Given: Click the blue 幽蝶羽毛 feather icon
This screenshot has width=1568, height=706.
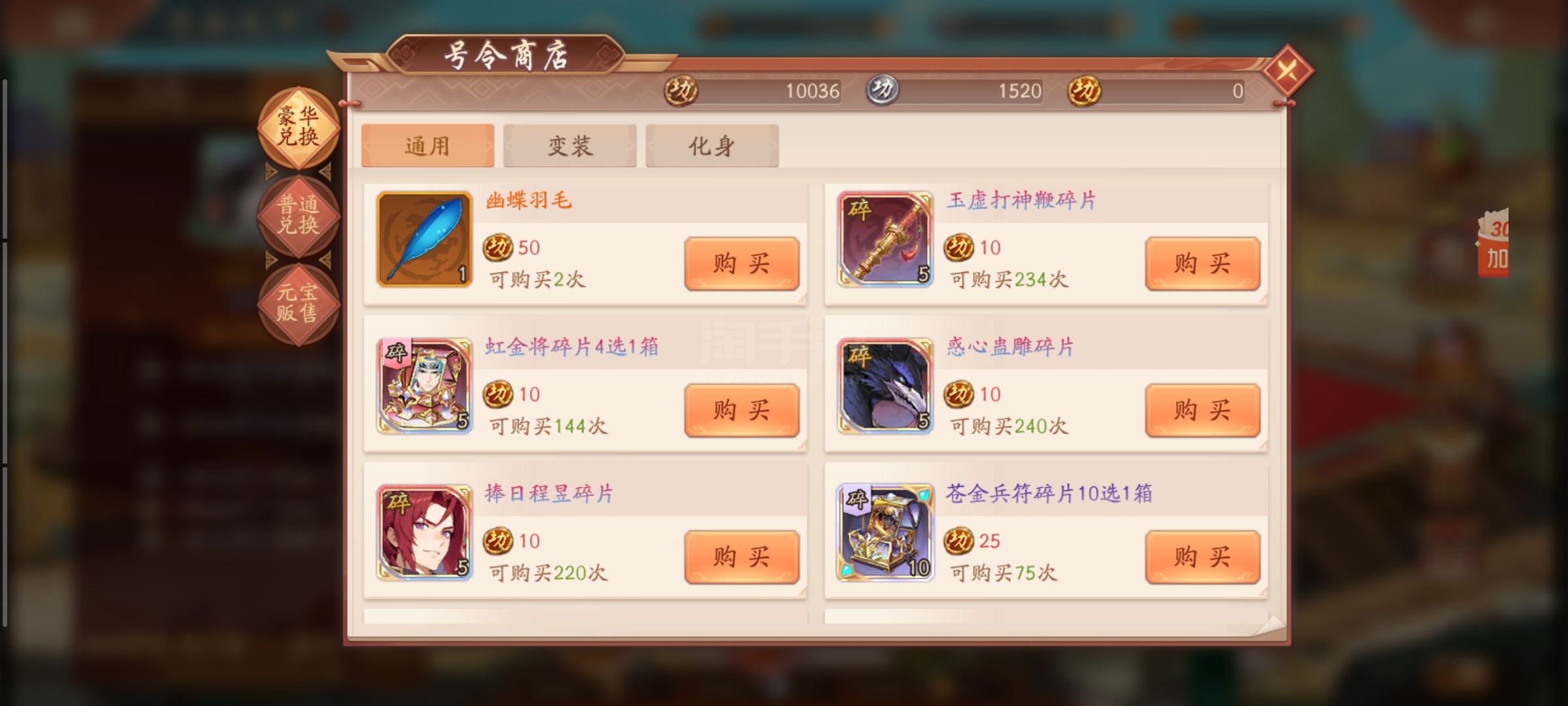Looking at the screenshot, I should click(425, 239).
